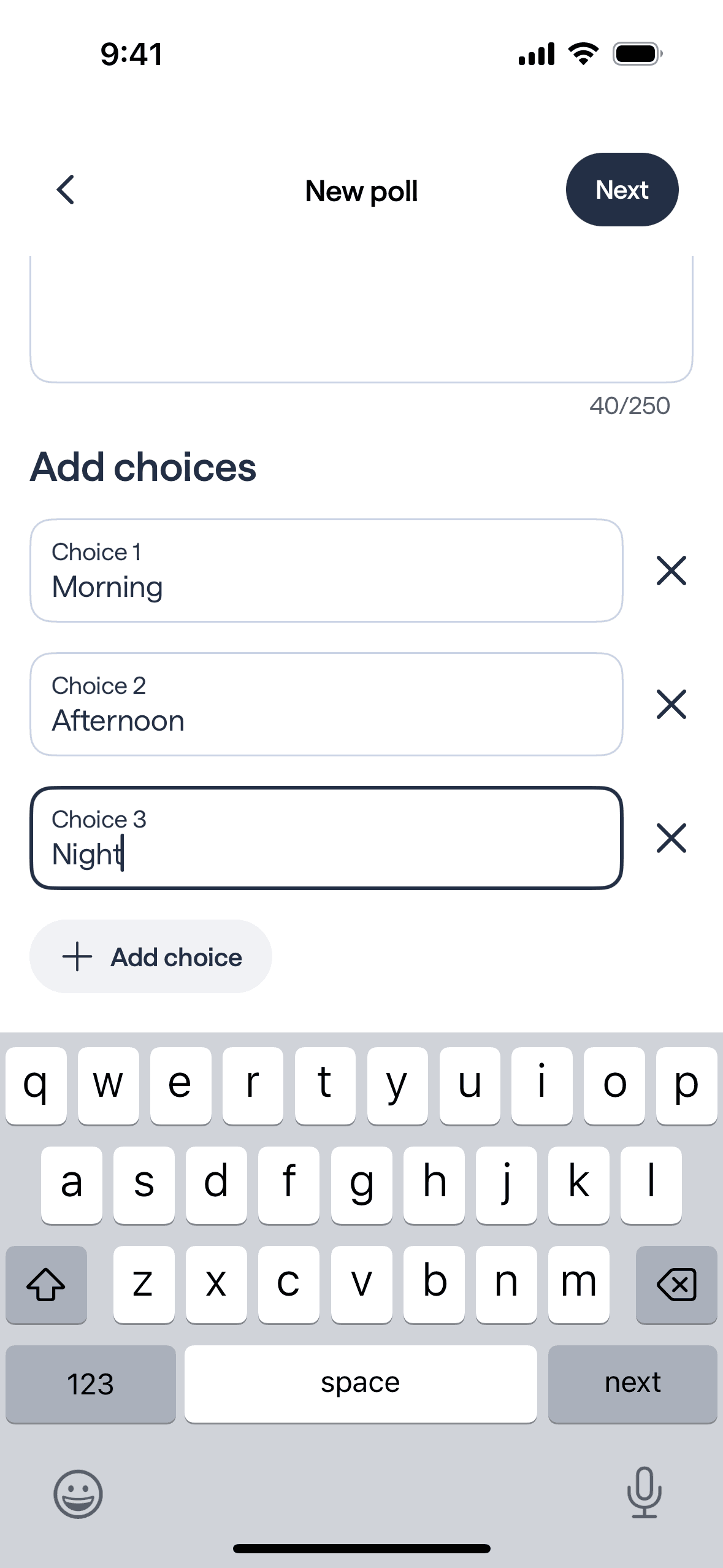Tap the plus icon beside Add choice
This screenshot has width=723, height=1568.
(77, 957)
